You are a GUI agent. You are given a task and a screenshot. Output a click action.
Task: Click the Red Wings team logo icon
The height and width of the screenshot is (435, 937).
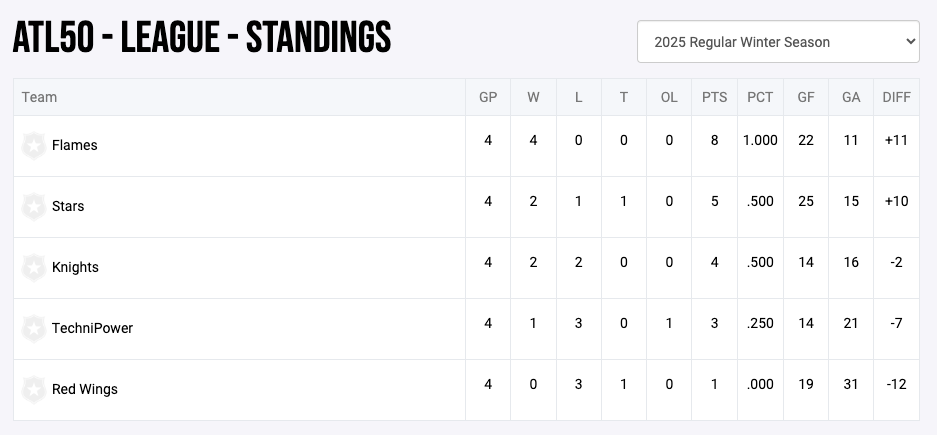[x=34, y=390]
